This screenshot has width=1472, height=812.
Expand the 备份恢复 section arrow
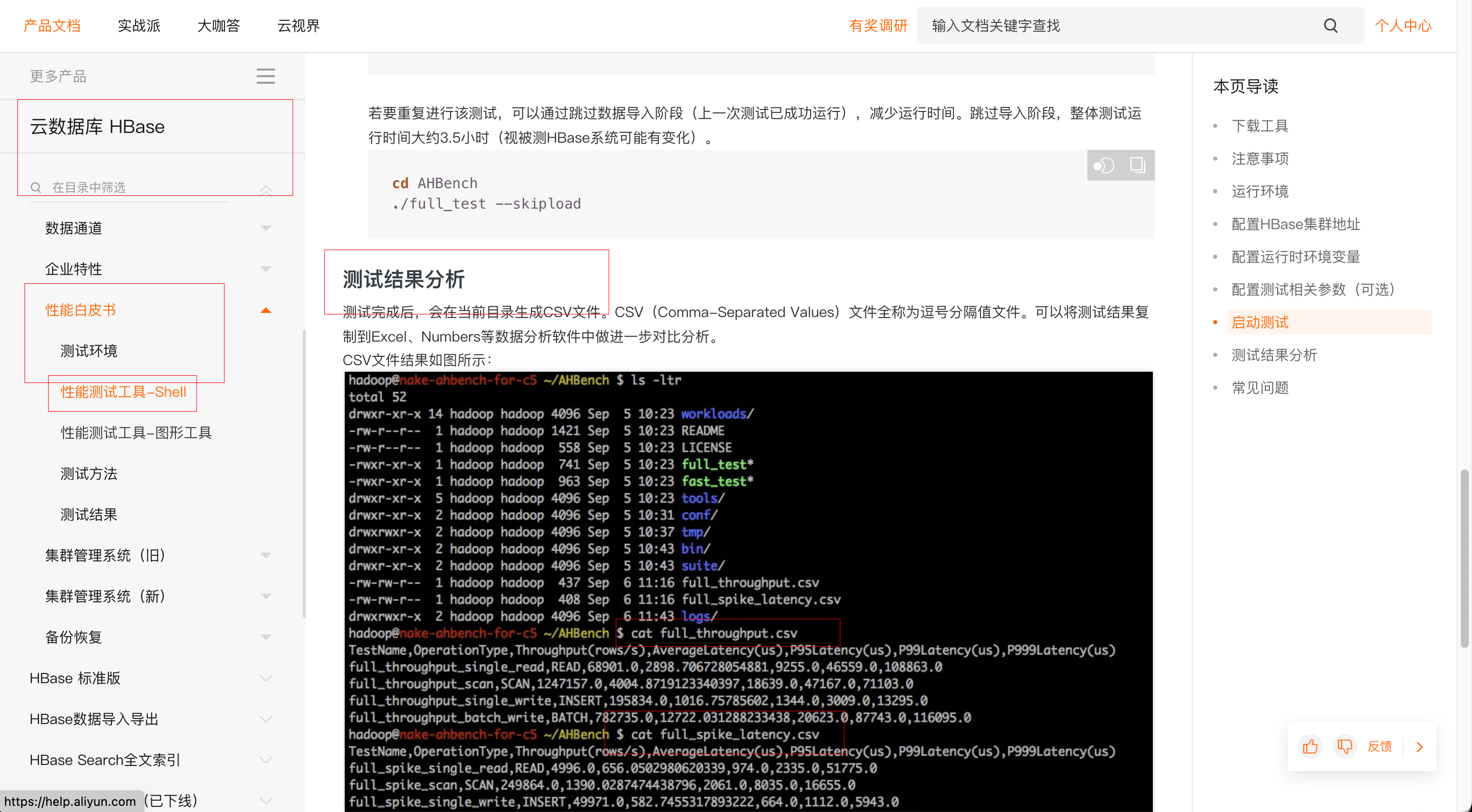[x=266, y=637]
